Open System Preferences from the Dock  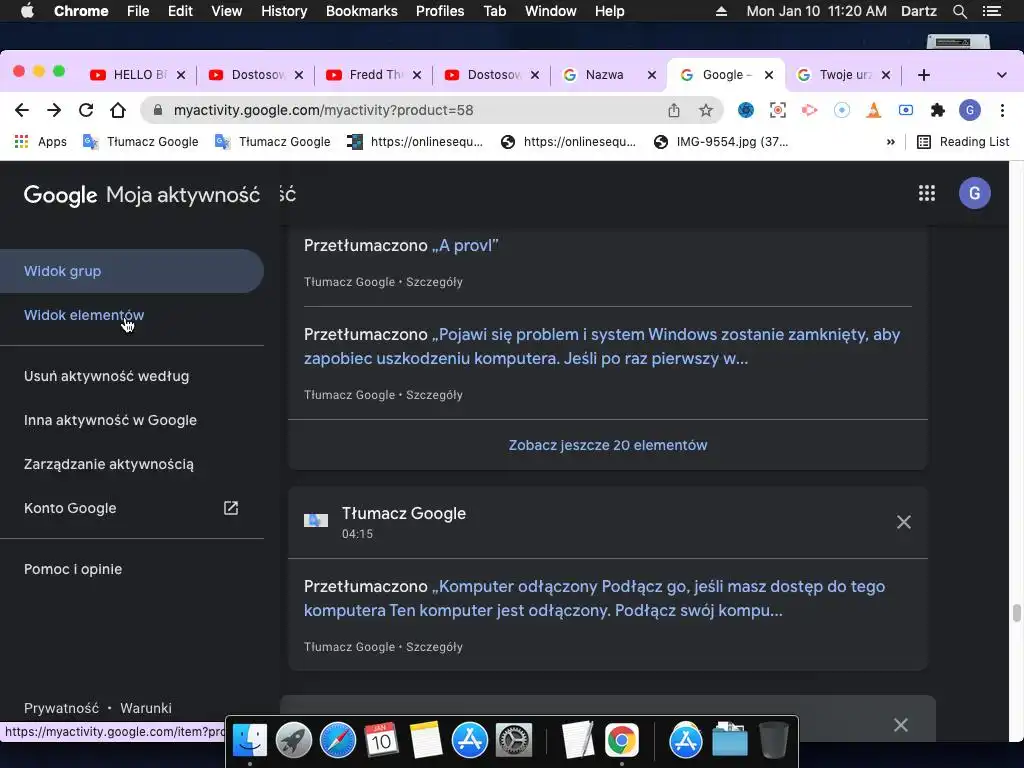514,741
